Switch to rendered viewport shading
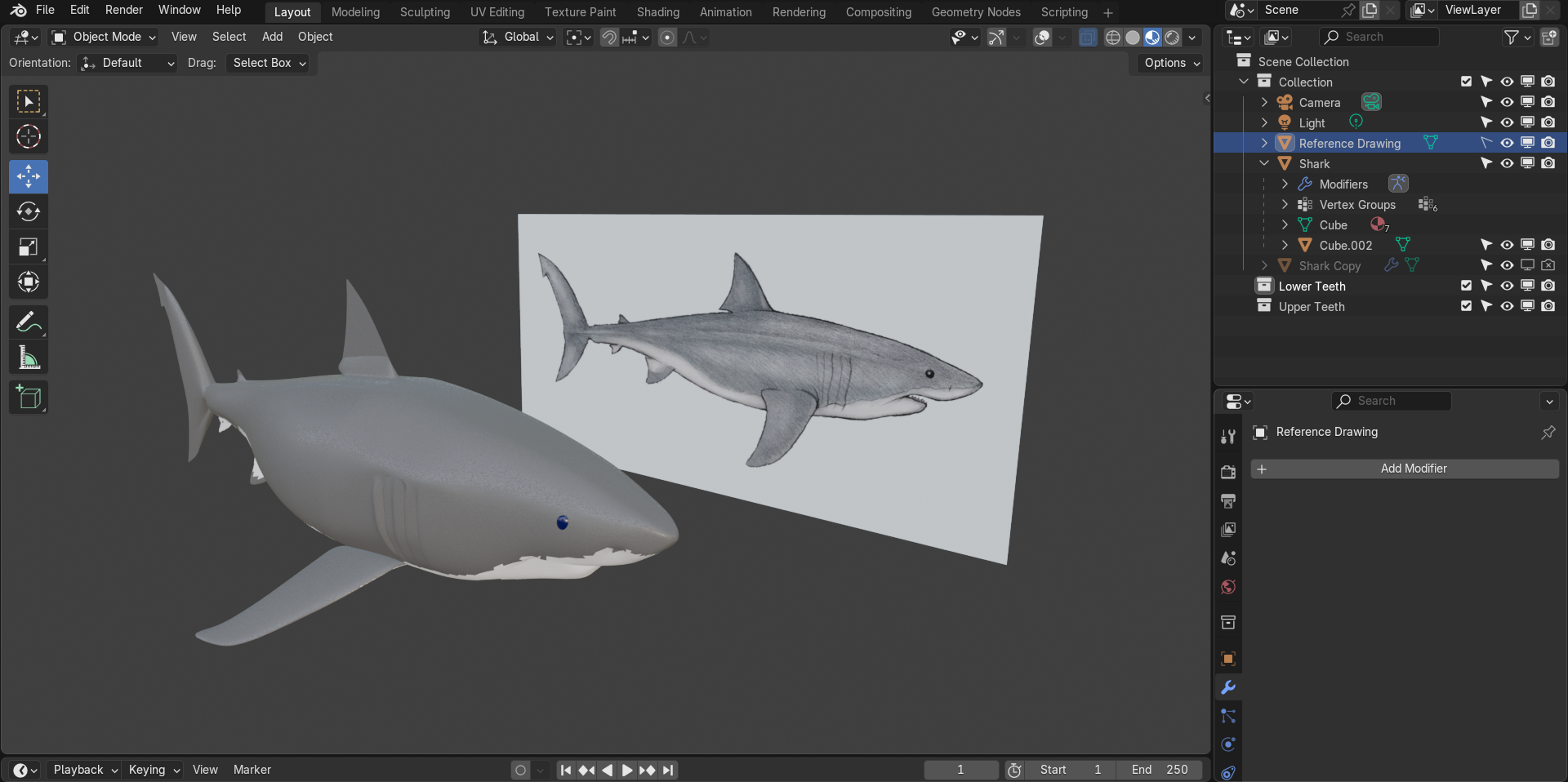1568x782 pixels. 1172,38
